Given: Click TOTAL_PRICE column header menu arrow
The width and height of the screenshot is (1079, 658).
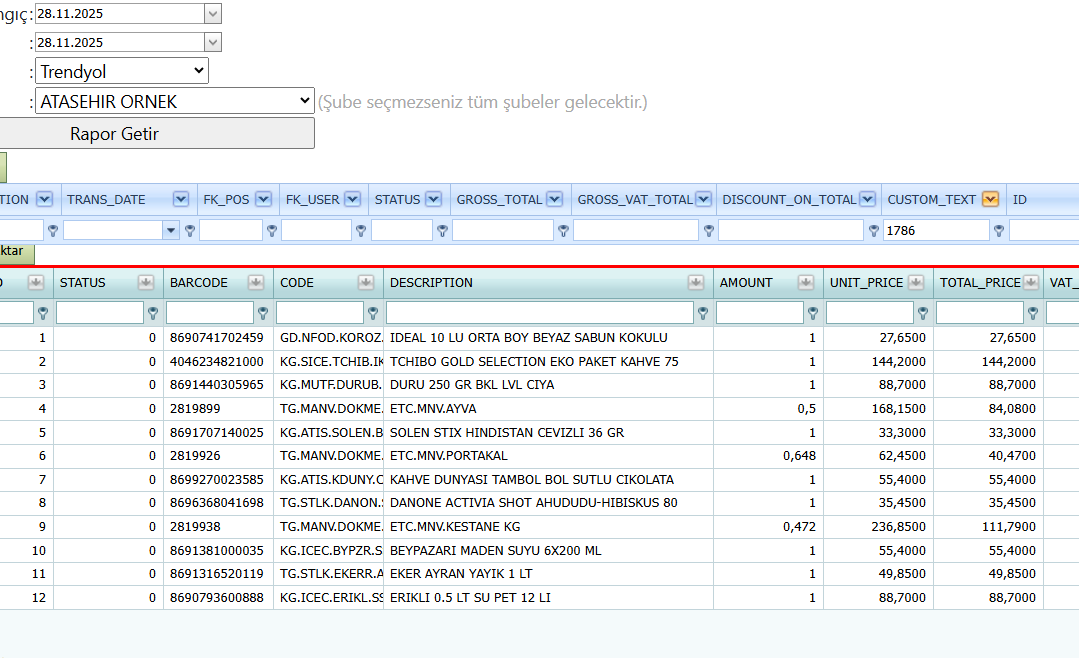Looking at the screenshot, I should click(1031, 282).
